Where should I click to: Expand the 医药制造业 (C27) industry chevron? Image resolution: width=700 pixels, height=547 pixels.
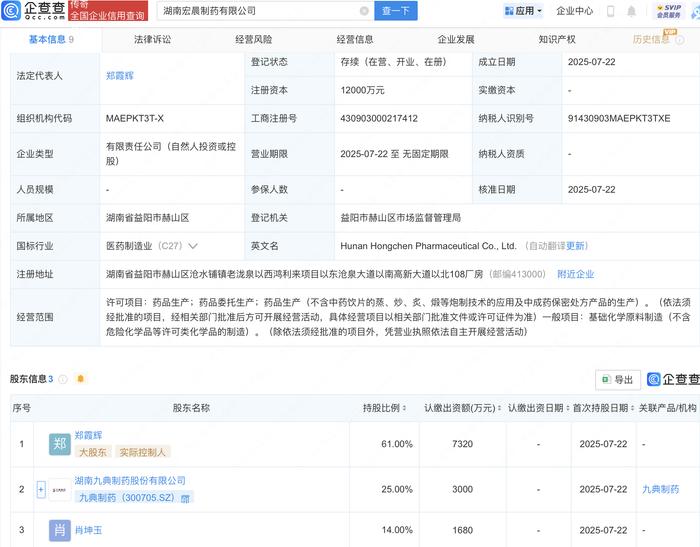[193, 246]
